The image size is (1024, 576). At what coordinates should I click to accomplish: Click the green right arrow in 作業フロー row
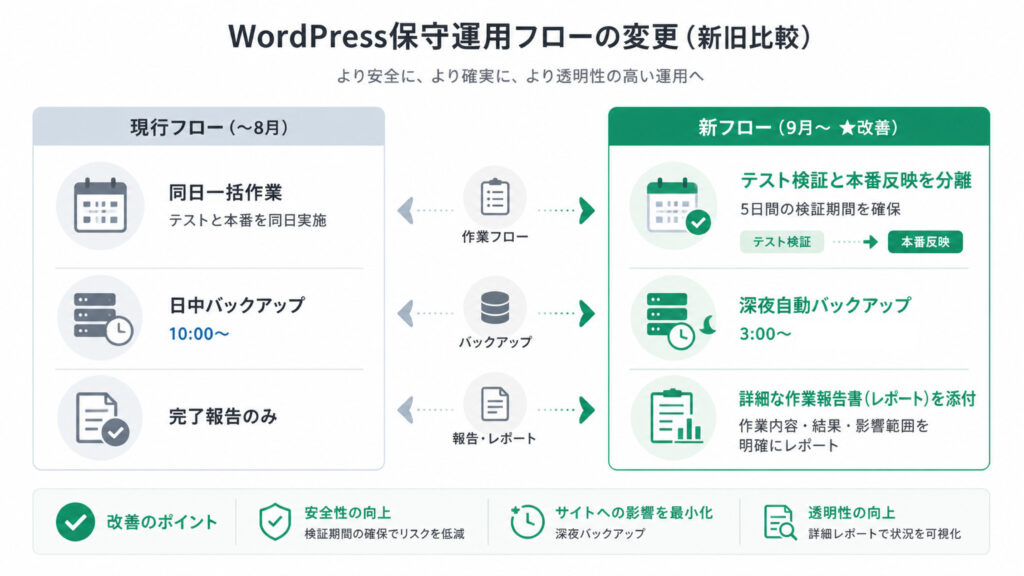(586, 210)
